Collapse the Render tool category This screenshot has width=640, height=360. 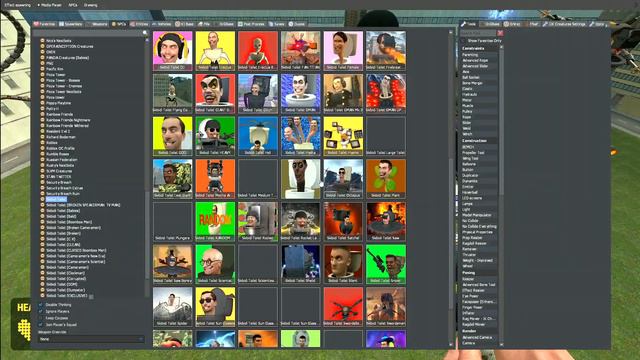coord(479,331)
